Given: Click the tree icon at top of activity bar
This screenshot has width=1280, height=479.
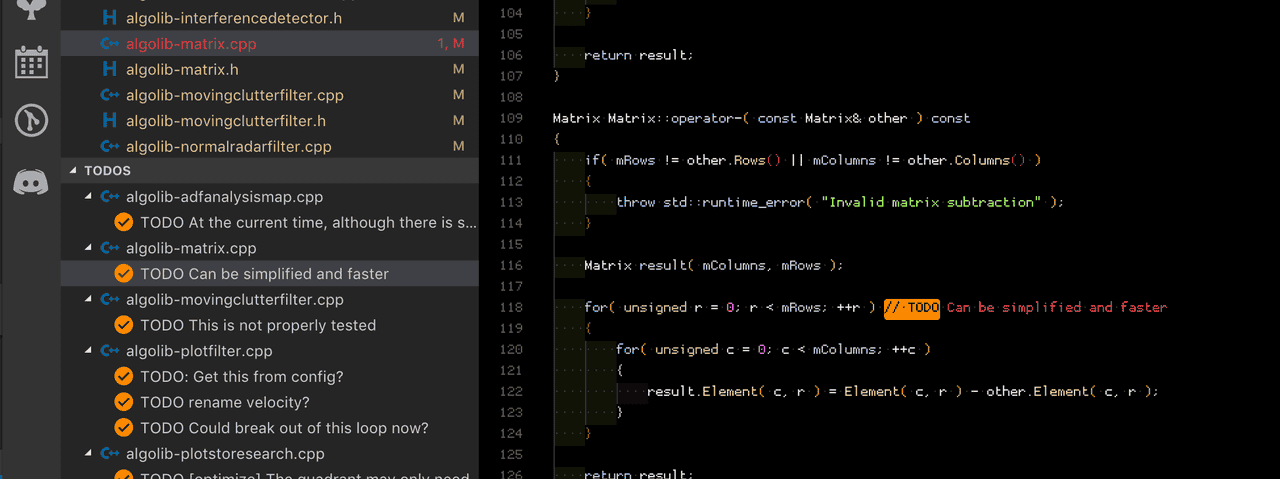Looking at the screenshot, I should point(31,8).
